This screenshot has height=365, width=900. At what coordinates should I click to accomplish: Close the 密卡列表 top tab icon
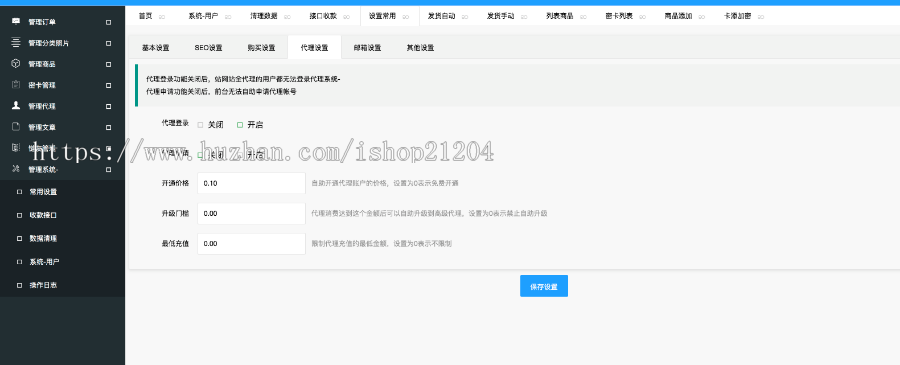643,17
